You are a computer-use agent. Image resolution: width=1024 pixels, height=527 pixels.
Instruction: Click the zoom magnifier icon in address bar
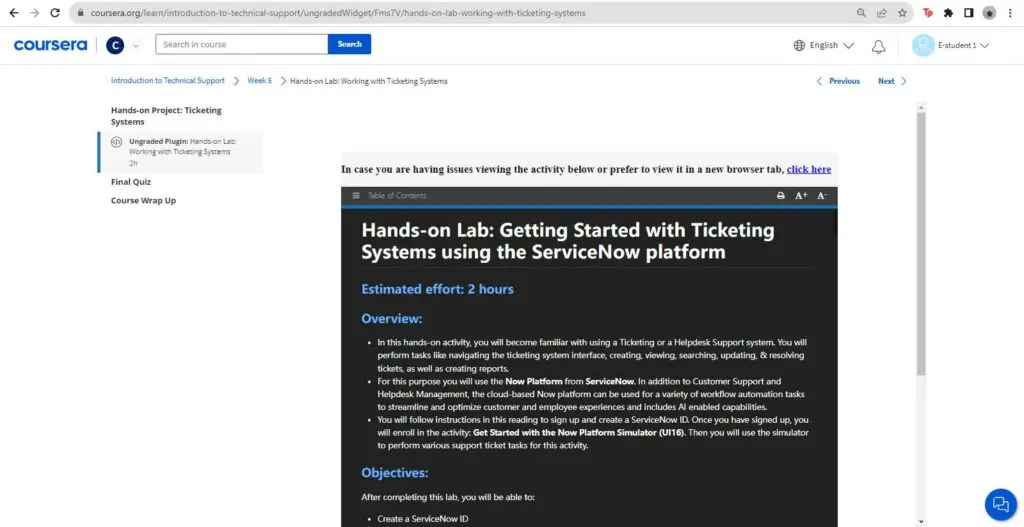point(861,13)
